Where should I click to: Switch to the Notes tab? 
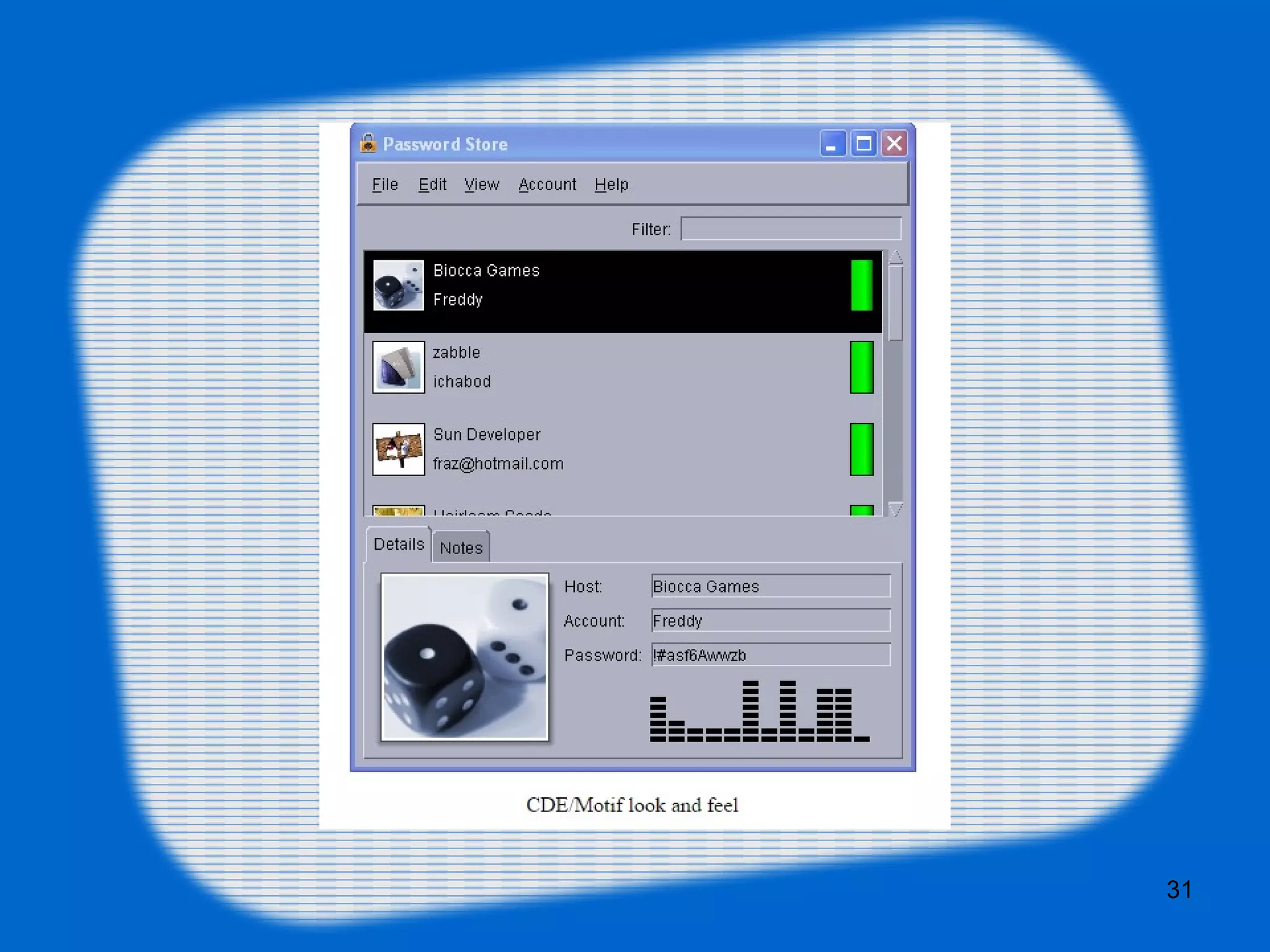point(461,548)
